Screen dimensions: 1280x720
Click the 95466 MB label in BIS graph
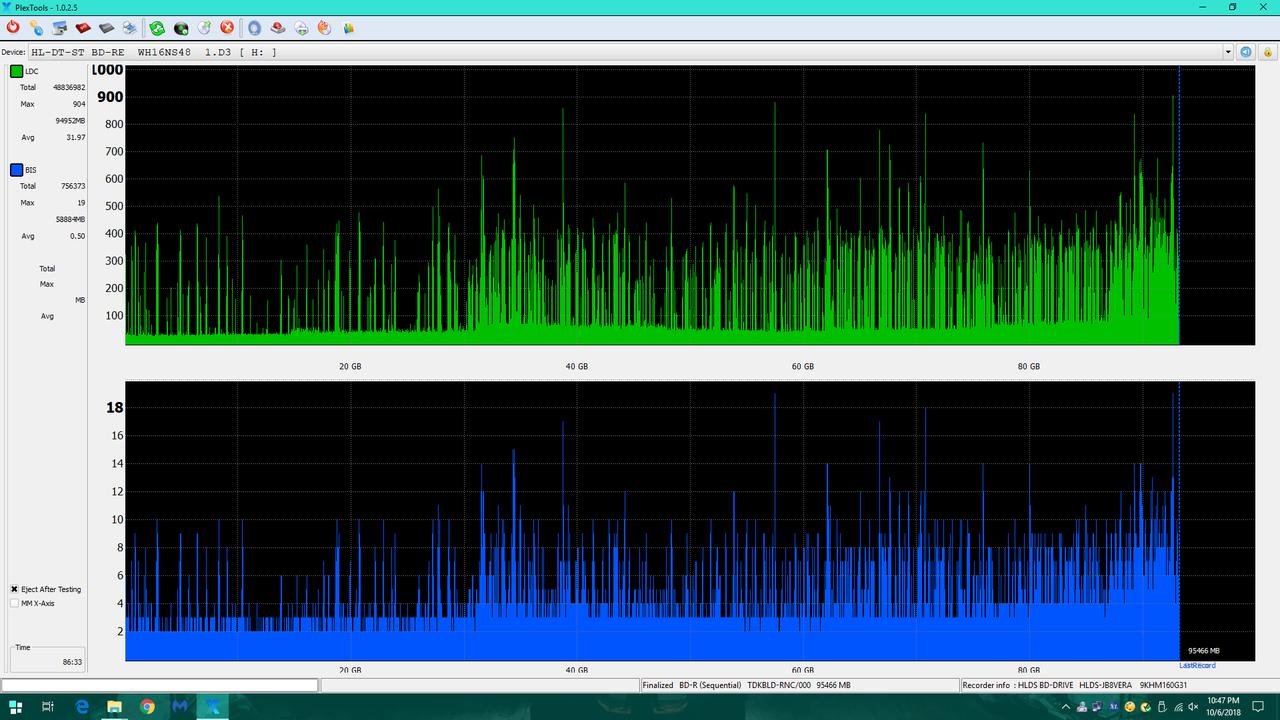[x=1203, y=651]
